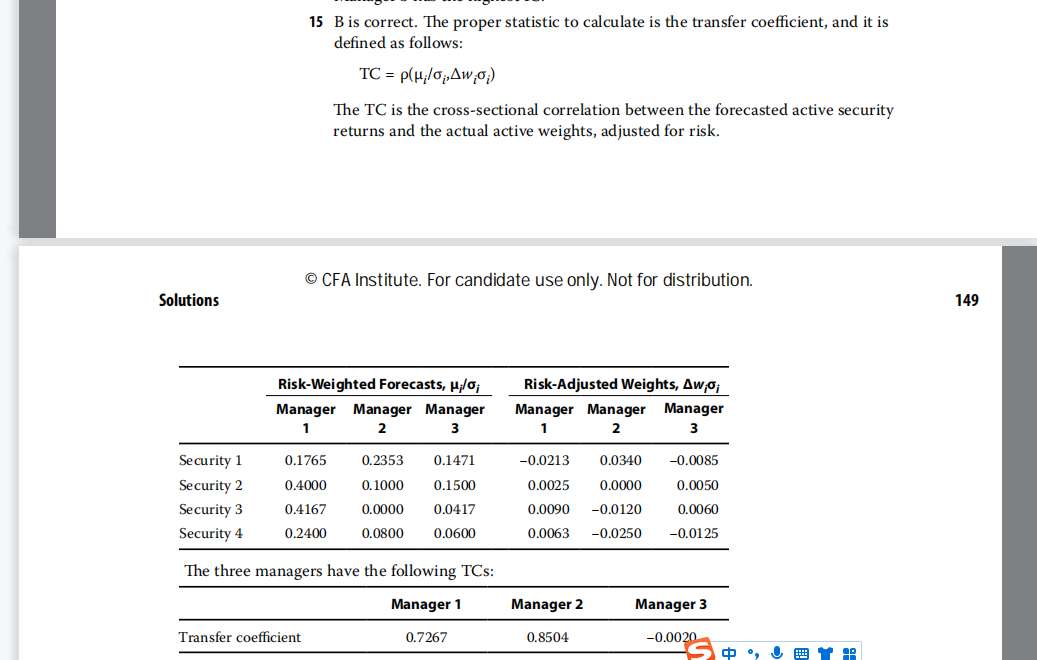Click the "Solutions" page header

pyautogui.click(x=188, y=300)
